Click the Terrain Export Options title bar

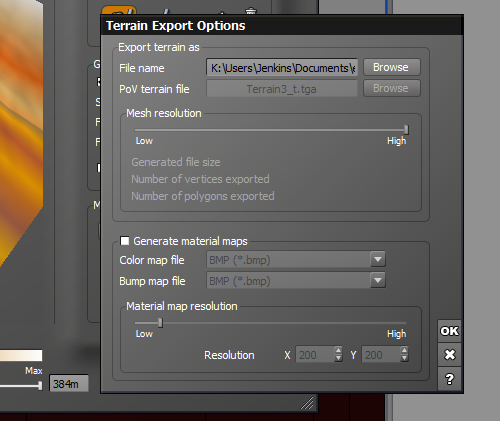click(x=282, y=26)
